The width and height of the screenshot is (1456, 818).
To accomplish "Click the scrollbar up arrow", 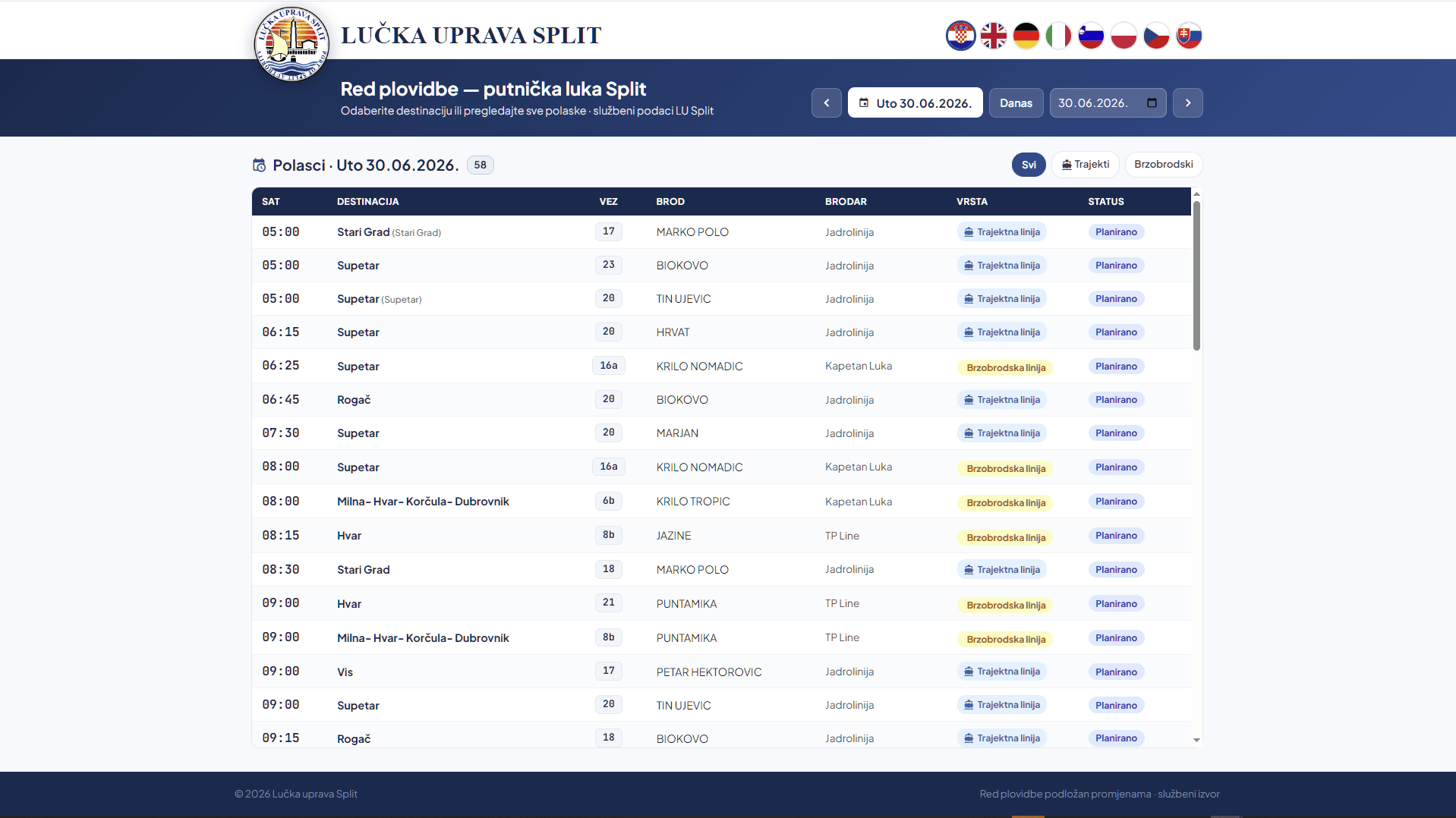I will (x=1196, y=194).
